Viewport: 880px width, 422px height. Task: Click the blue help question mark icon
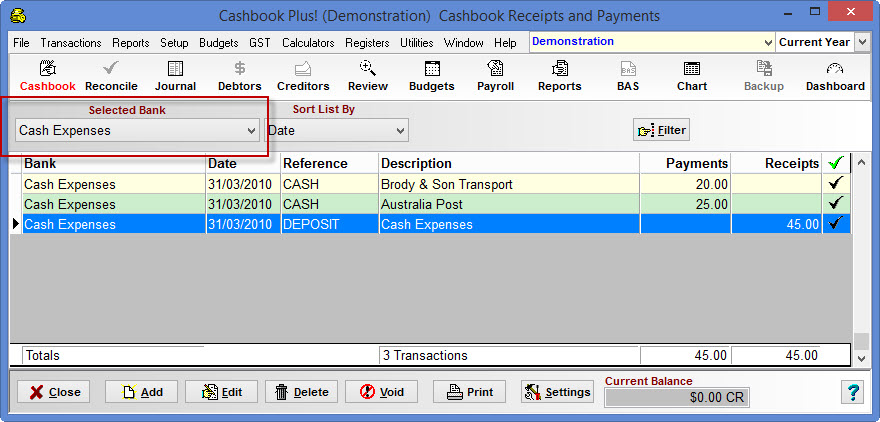coord(852,392)
